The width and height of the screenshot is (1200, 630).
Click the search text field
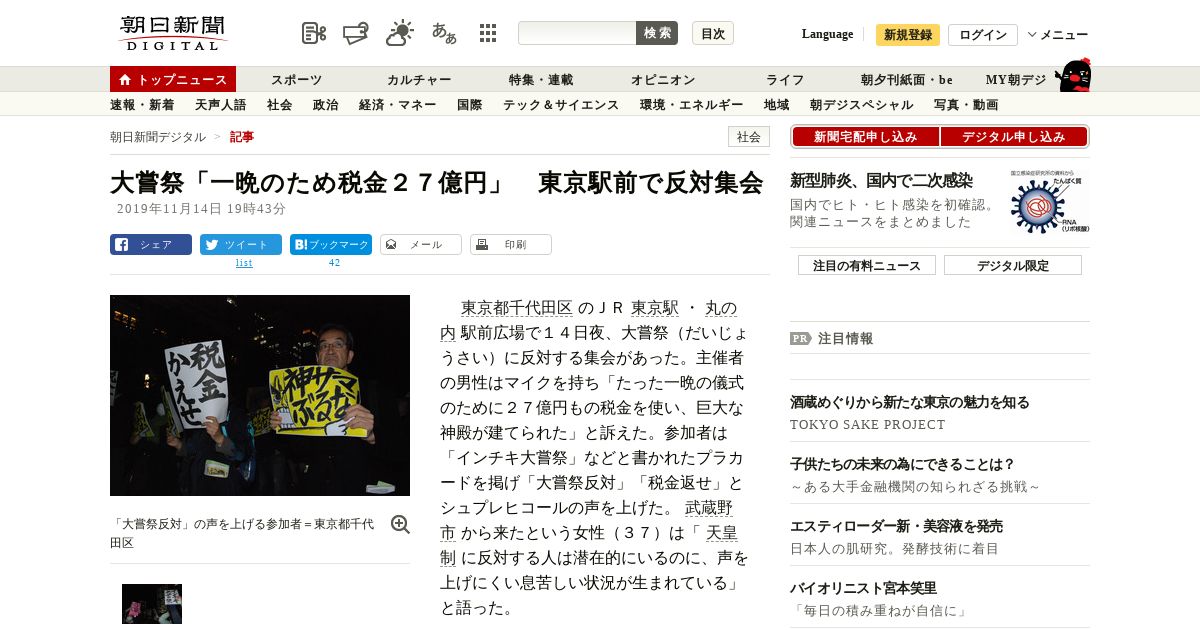pos(577,33)
